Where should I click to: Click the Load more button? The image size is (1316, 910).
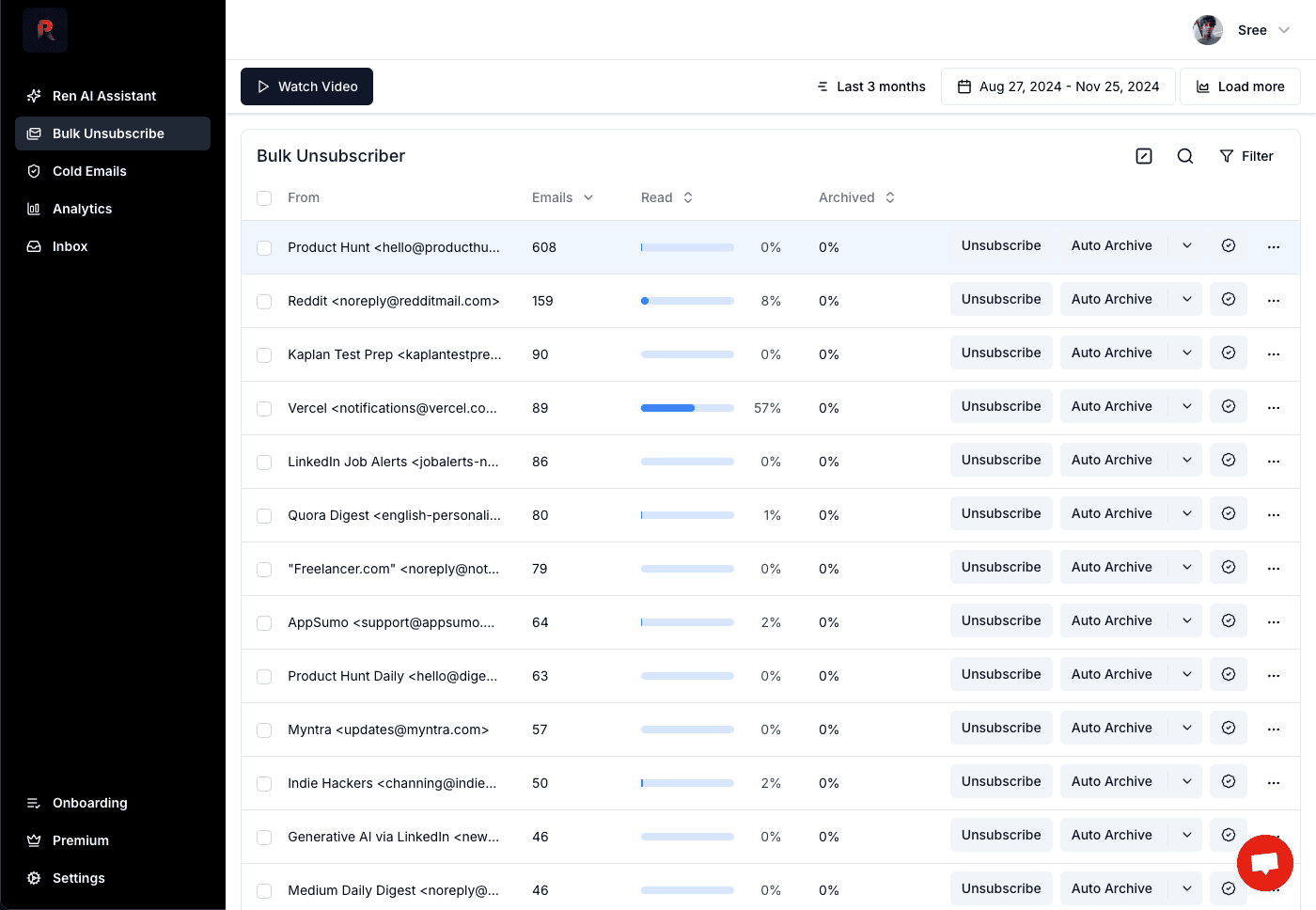(1240, 86)
